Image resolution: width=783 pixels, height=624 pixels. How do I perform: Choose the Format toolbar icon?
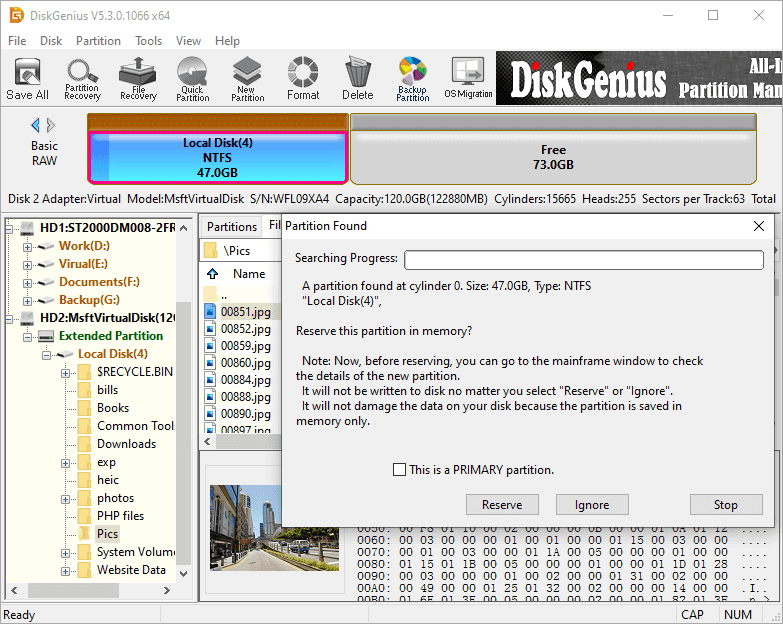click(303, 78)
